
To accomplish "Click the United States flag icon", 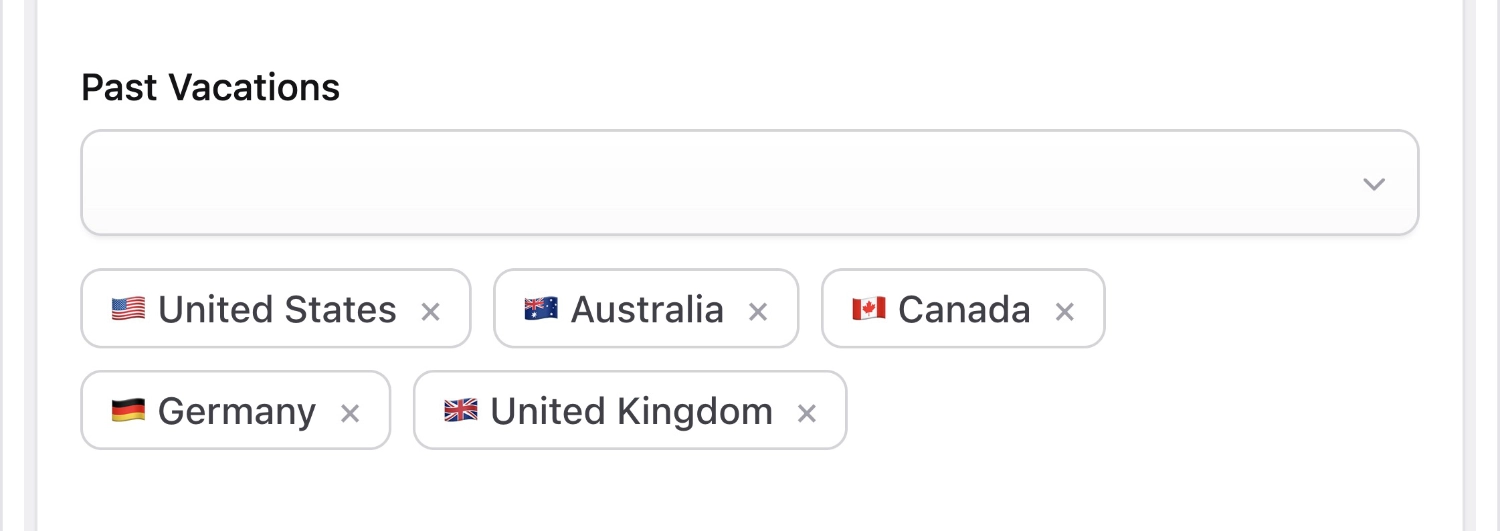I will click(128, 309).
